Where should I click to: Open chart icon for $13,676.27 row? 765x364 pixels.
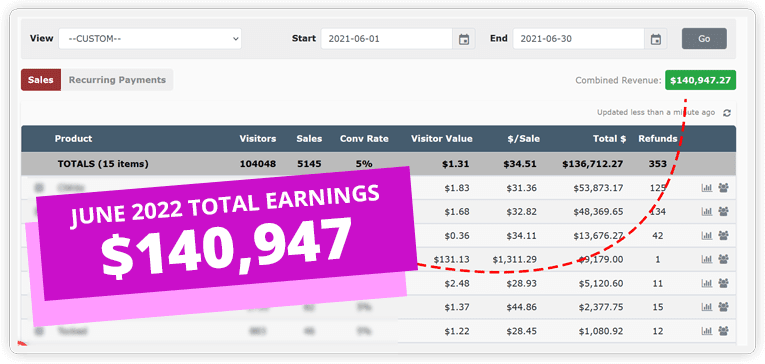[x=706, y=236]
